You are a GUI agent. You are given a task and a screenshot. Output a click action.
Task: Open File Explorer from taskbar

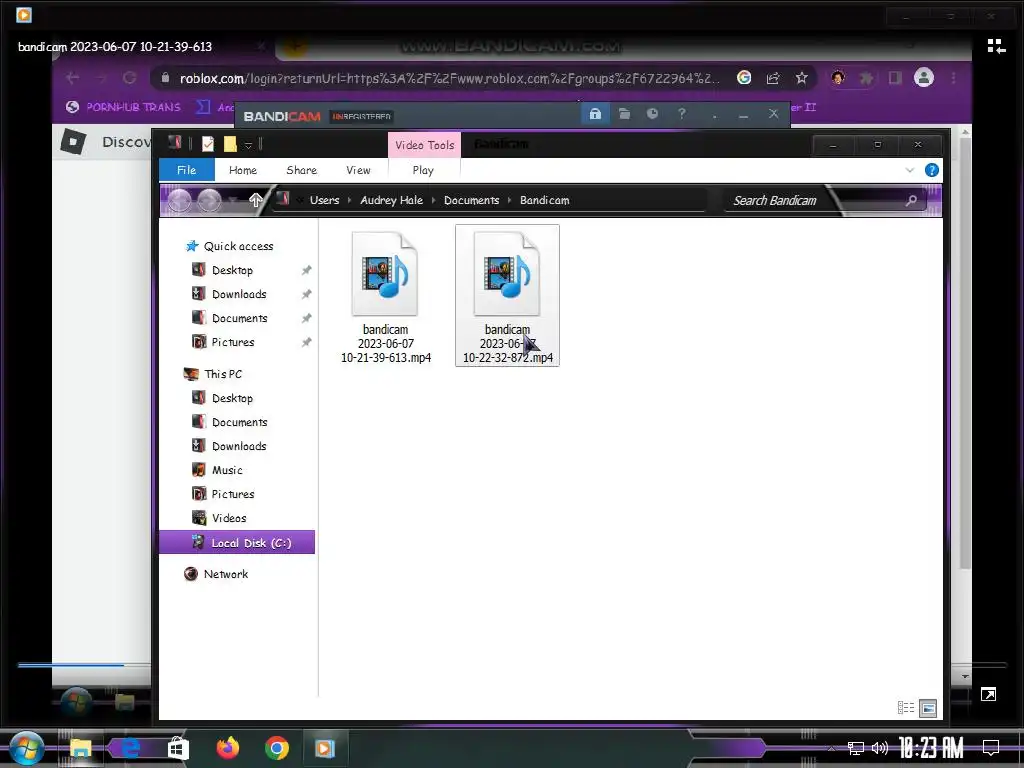coord(80,748)
